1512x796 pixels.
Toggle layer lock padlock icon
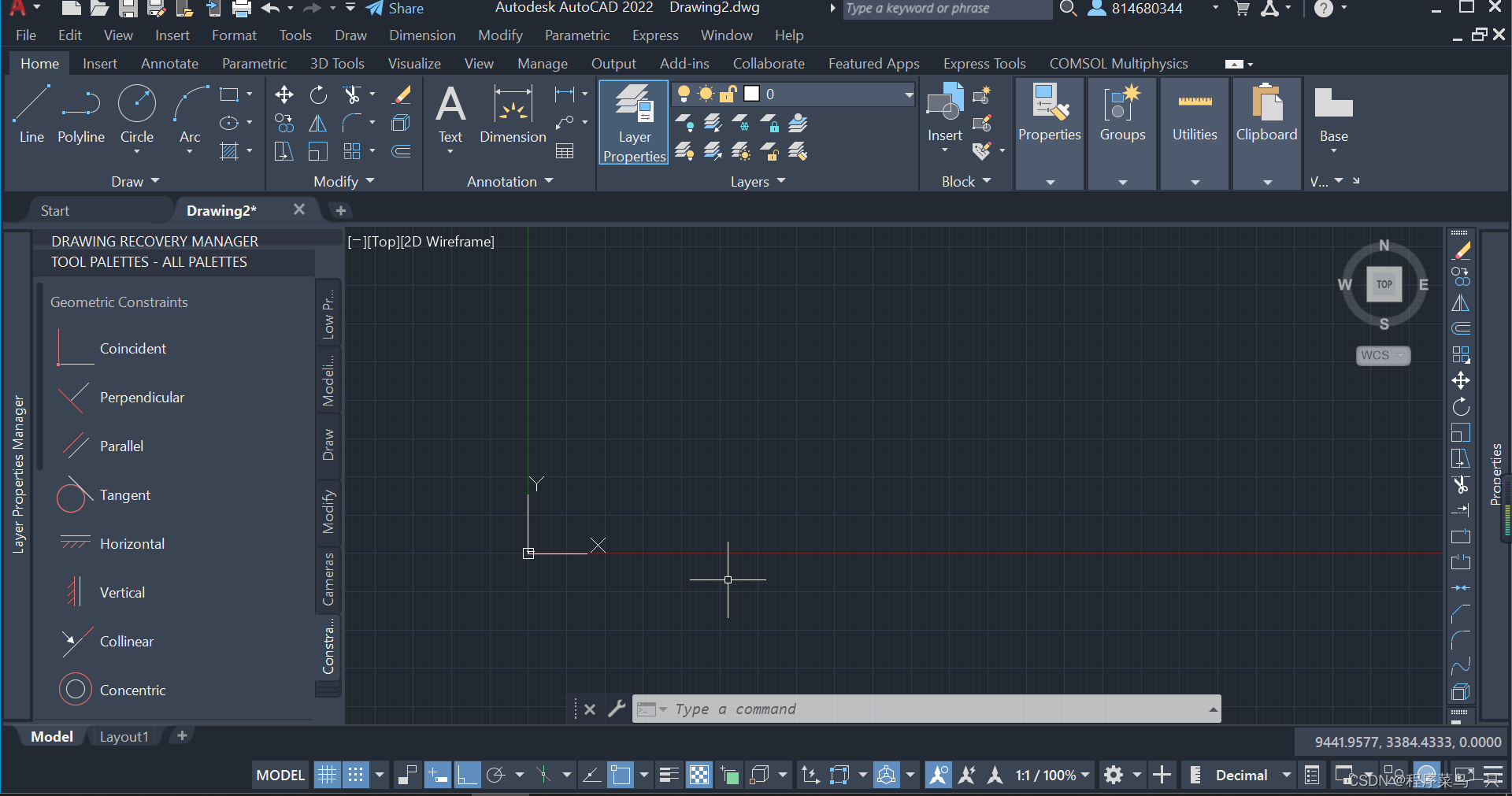728,94
